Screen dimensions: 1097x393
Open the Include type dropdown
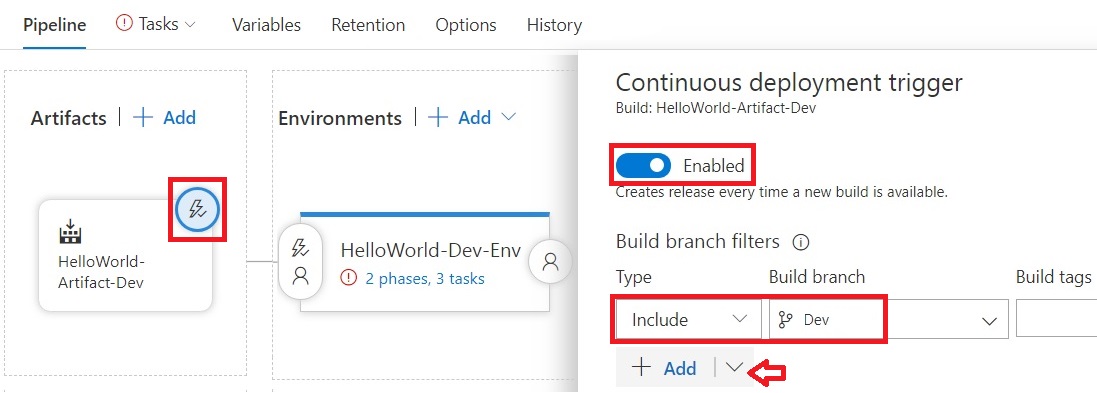688,320
